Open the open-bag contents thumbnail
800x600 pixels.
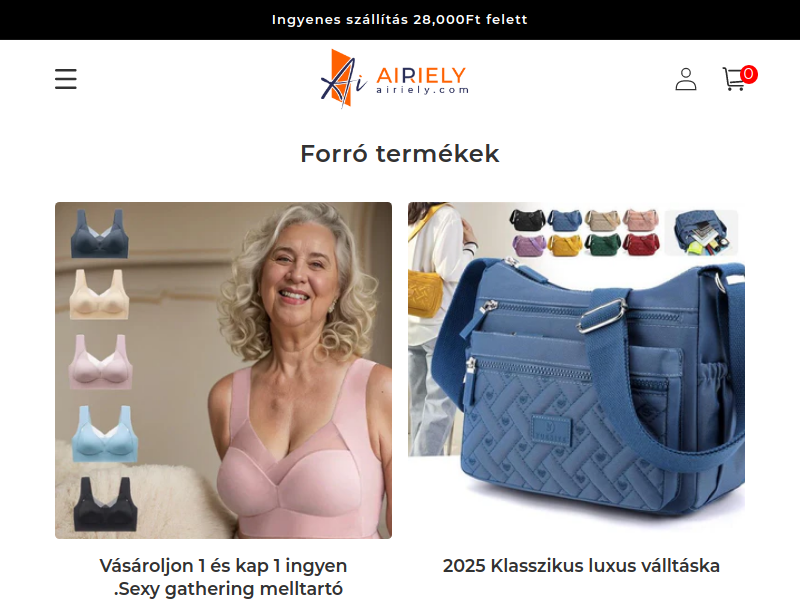coord(702,233)
